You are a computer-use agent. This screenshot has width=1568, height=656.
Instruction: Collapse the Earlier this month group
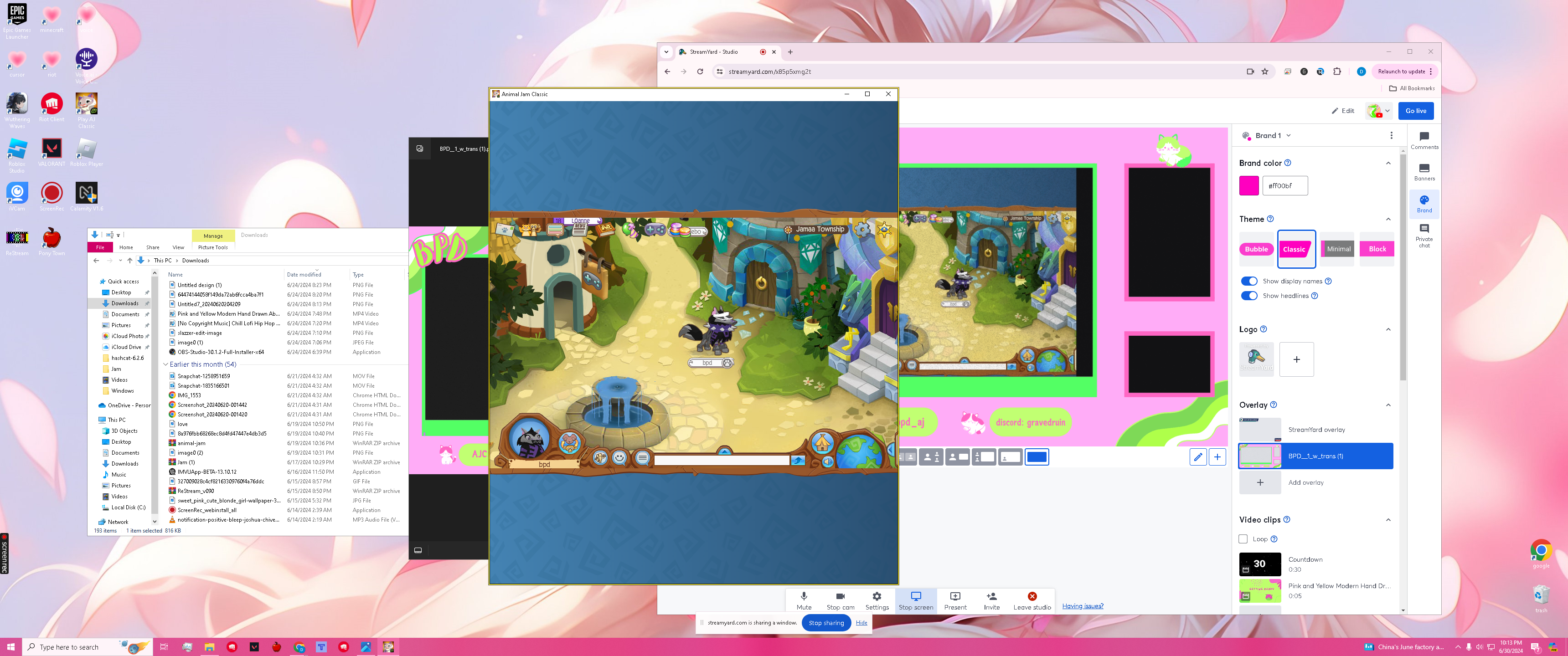tap(165, 364)
